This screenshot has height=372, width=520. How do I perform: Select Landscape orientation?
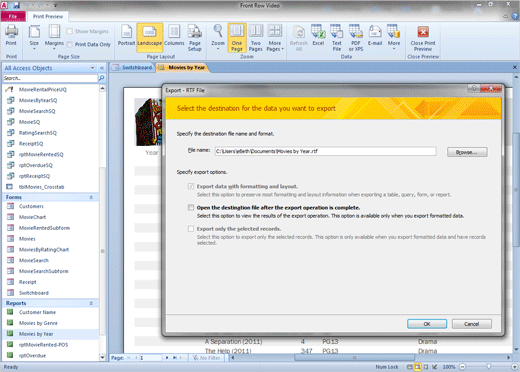click(x=149, y=37)
